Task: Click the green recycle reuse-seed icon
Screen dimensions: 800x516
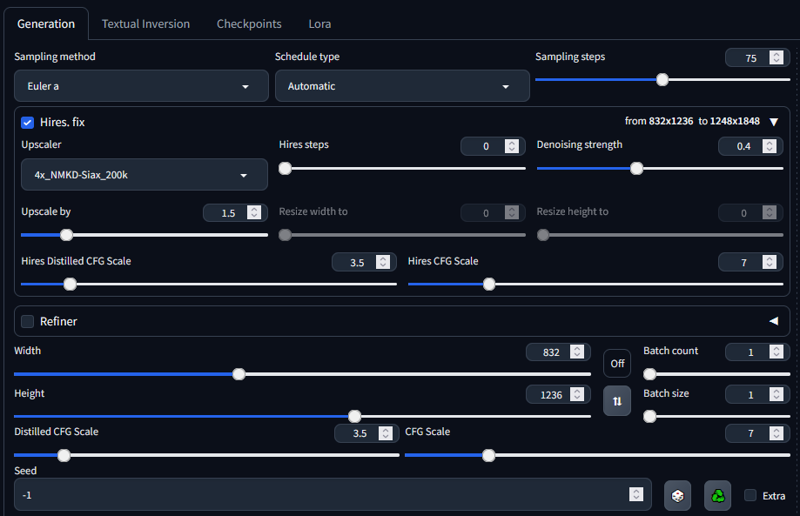Action: click(x=718, y=495)
